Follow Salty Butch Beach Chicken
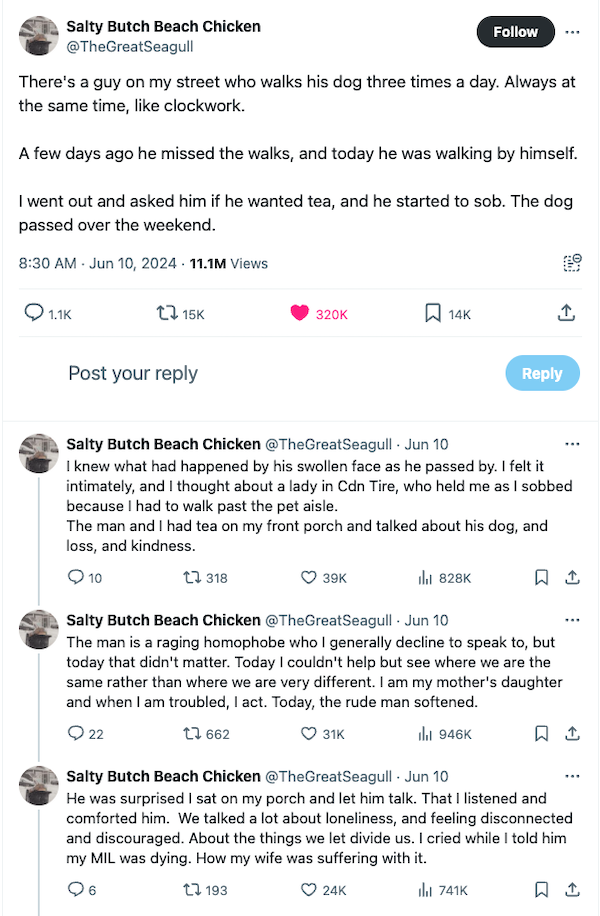The image size is (600, 916). [x=515, y=31]
